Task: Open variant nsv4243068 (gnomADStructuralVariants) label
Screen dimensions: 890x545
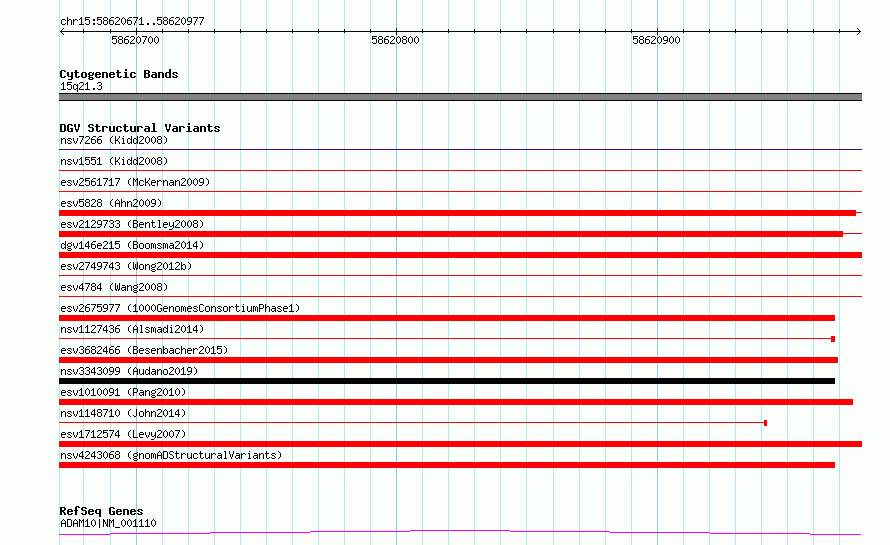Action: [171, 455]
